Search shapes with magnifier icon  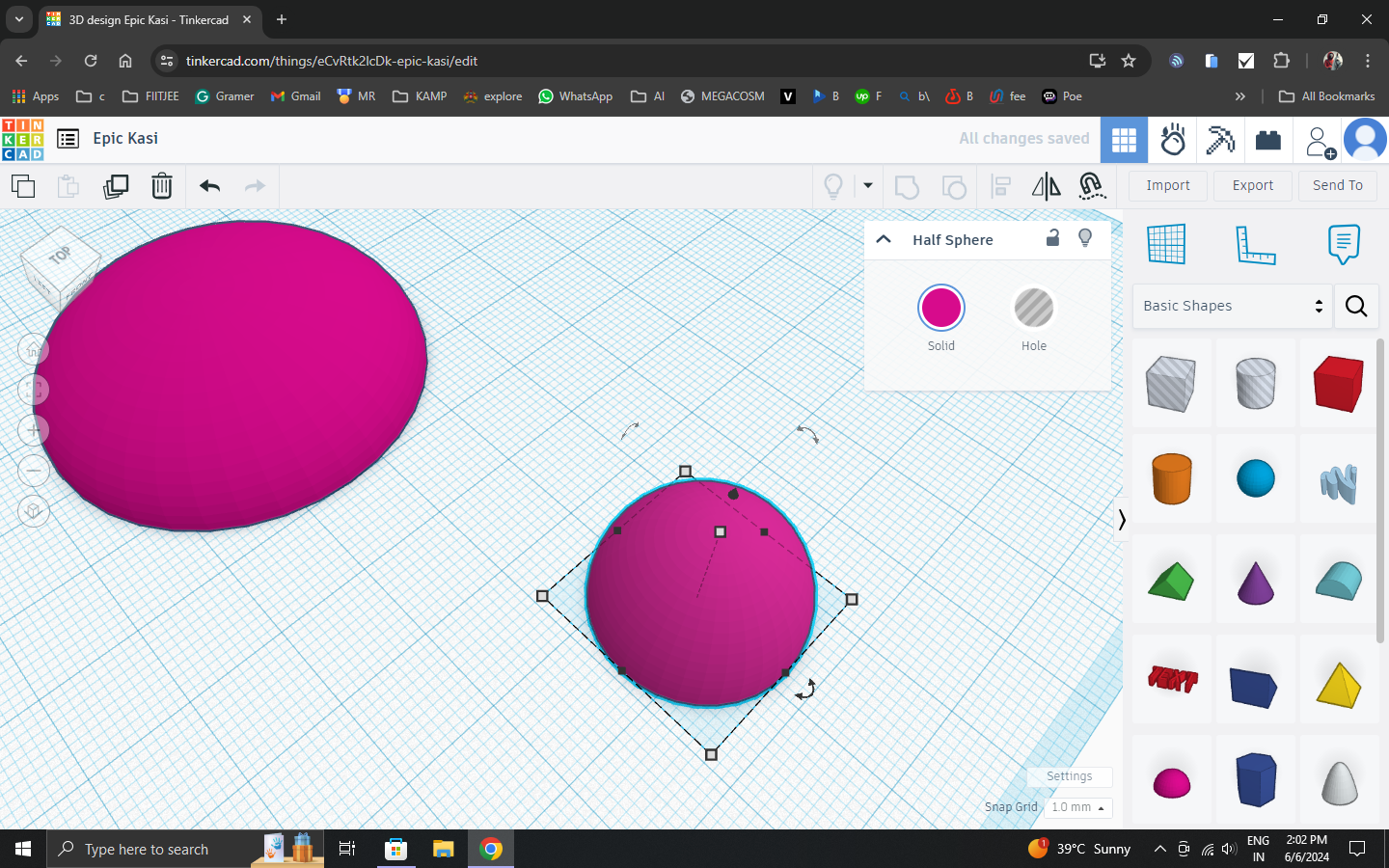[1356, 306]
